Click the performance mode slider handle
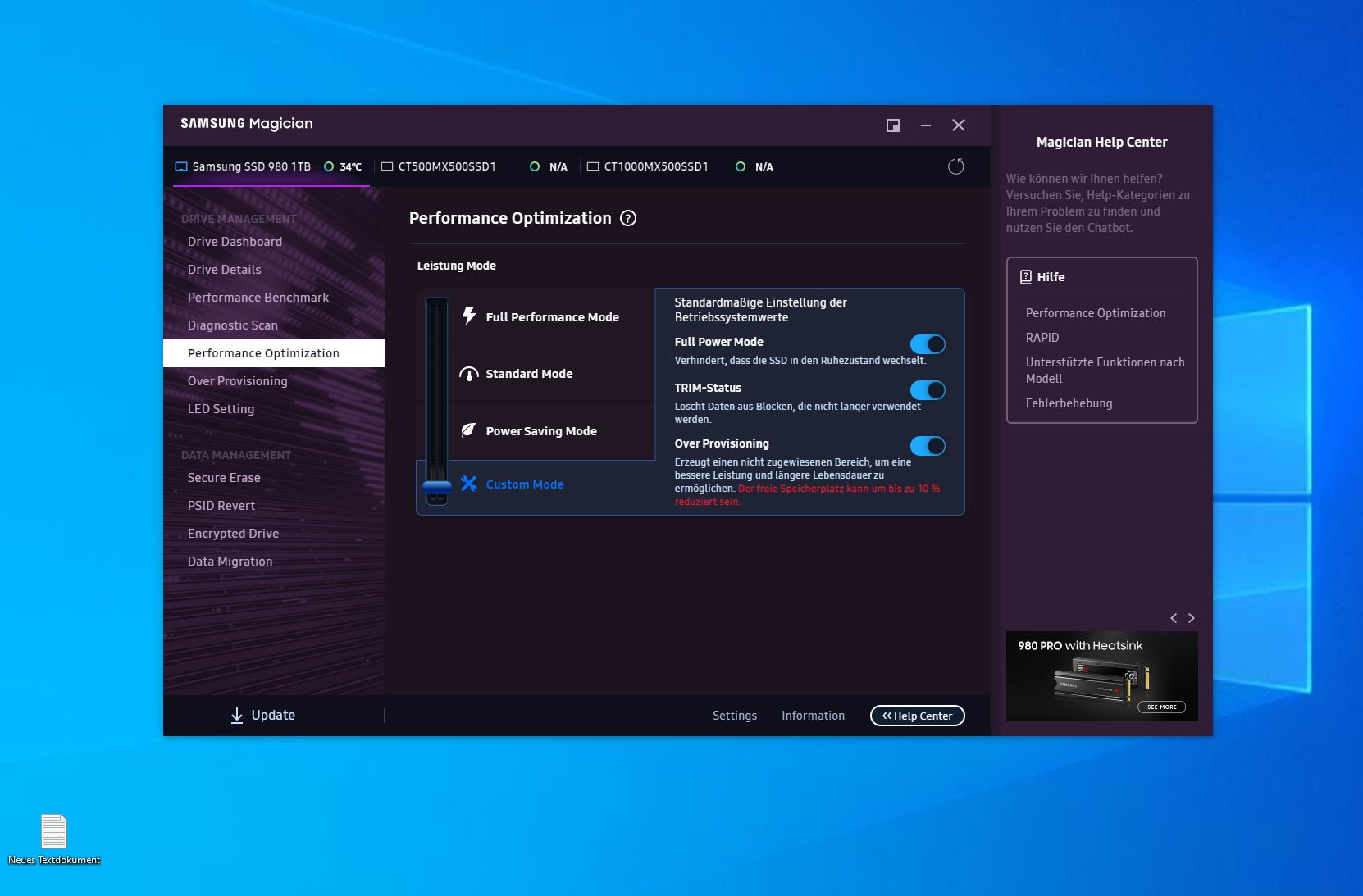 pos(437,489)
